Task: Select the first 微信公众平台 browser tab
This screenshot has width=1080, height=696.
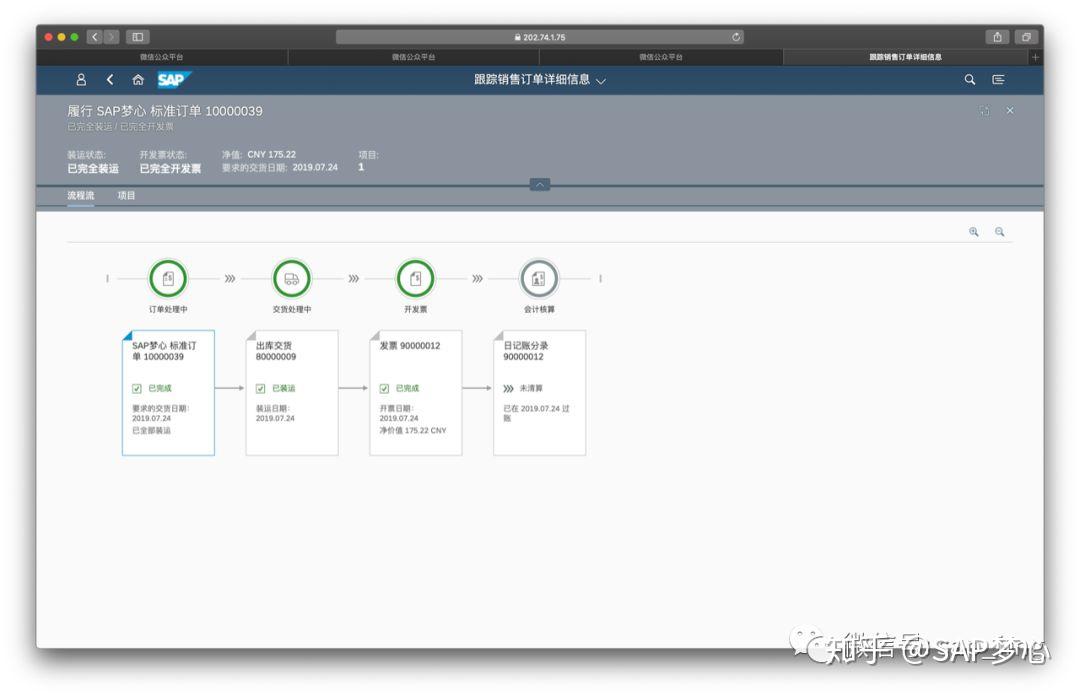Action: 162,57
